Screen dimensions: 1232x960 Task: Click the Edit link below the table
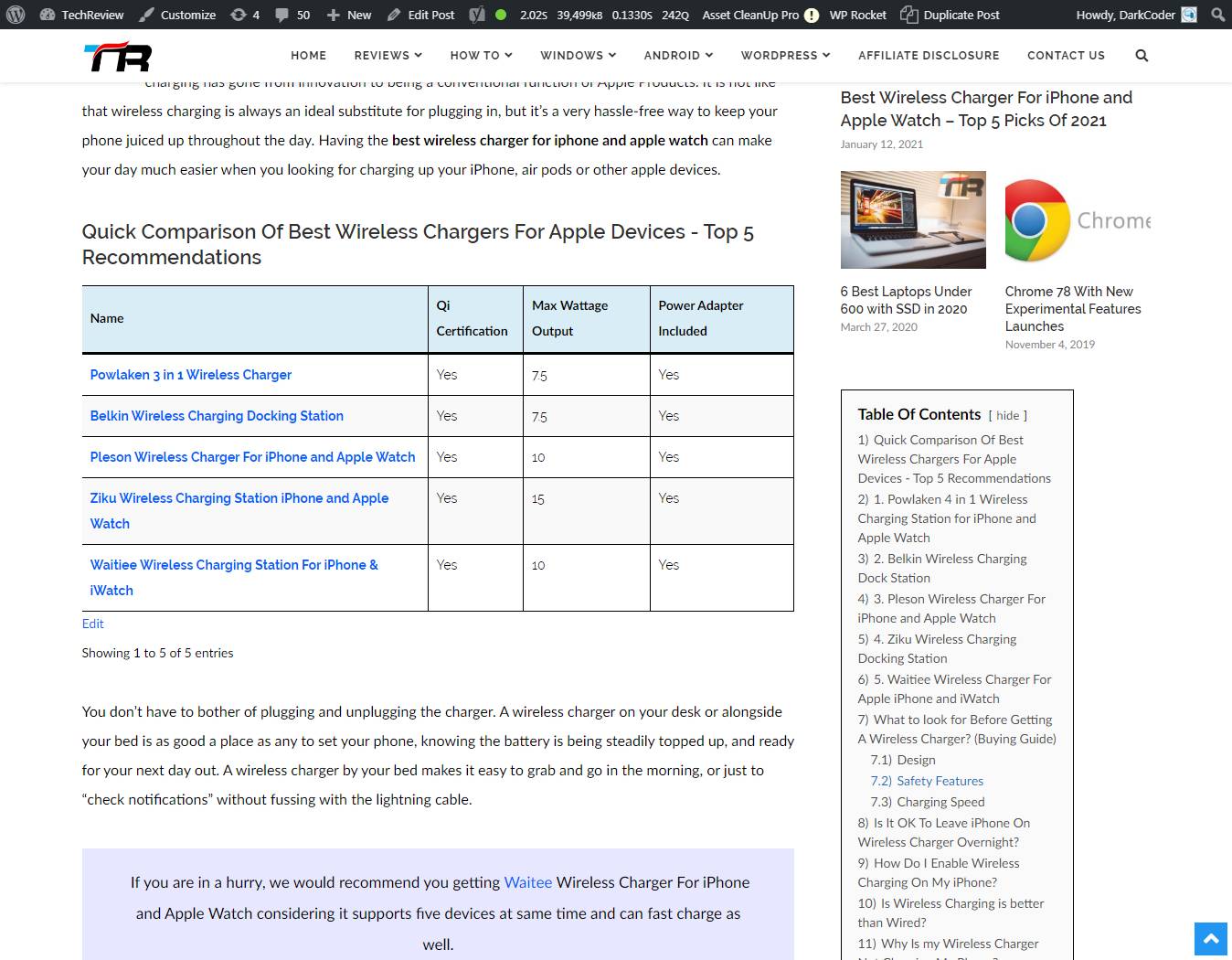(x=92, y=624)
